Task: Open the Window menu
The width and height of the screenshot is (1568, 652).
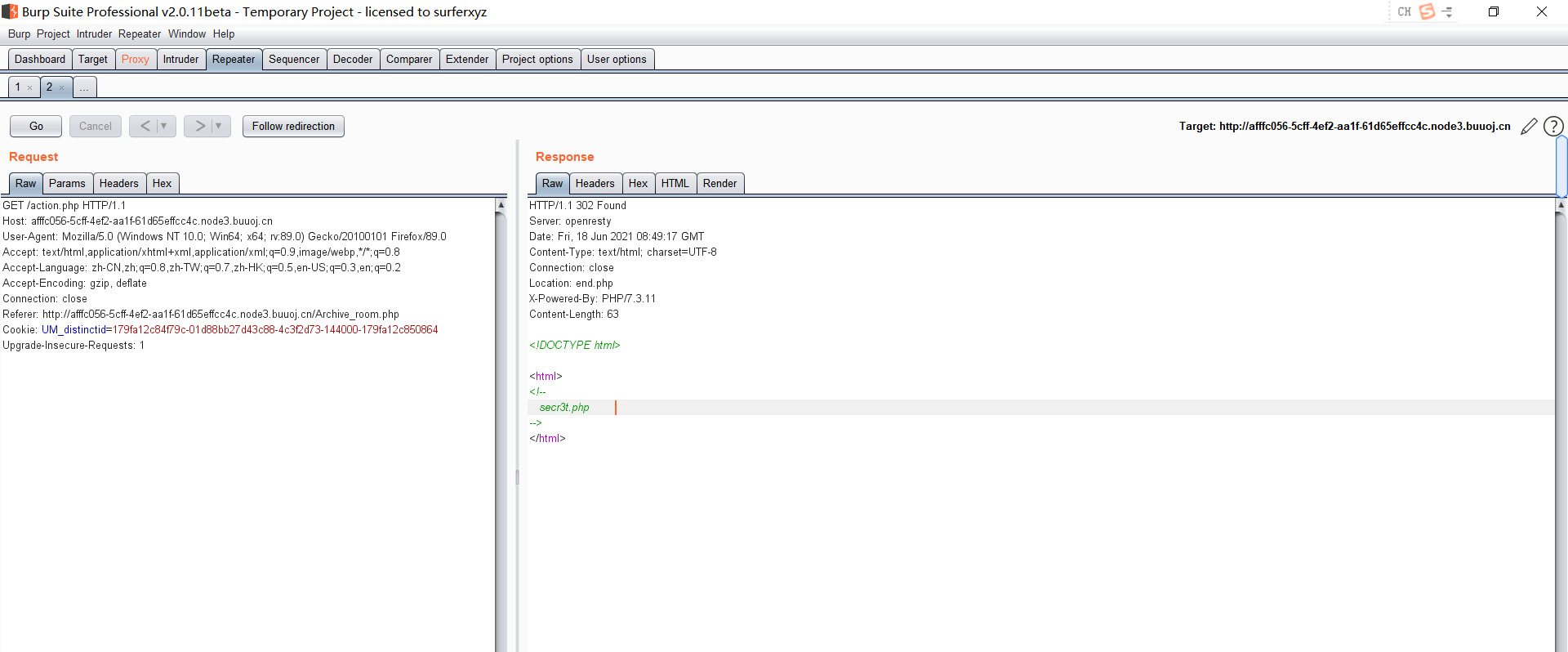Action: pos(187,33)
